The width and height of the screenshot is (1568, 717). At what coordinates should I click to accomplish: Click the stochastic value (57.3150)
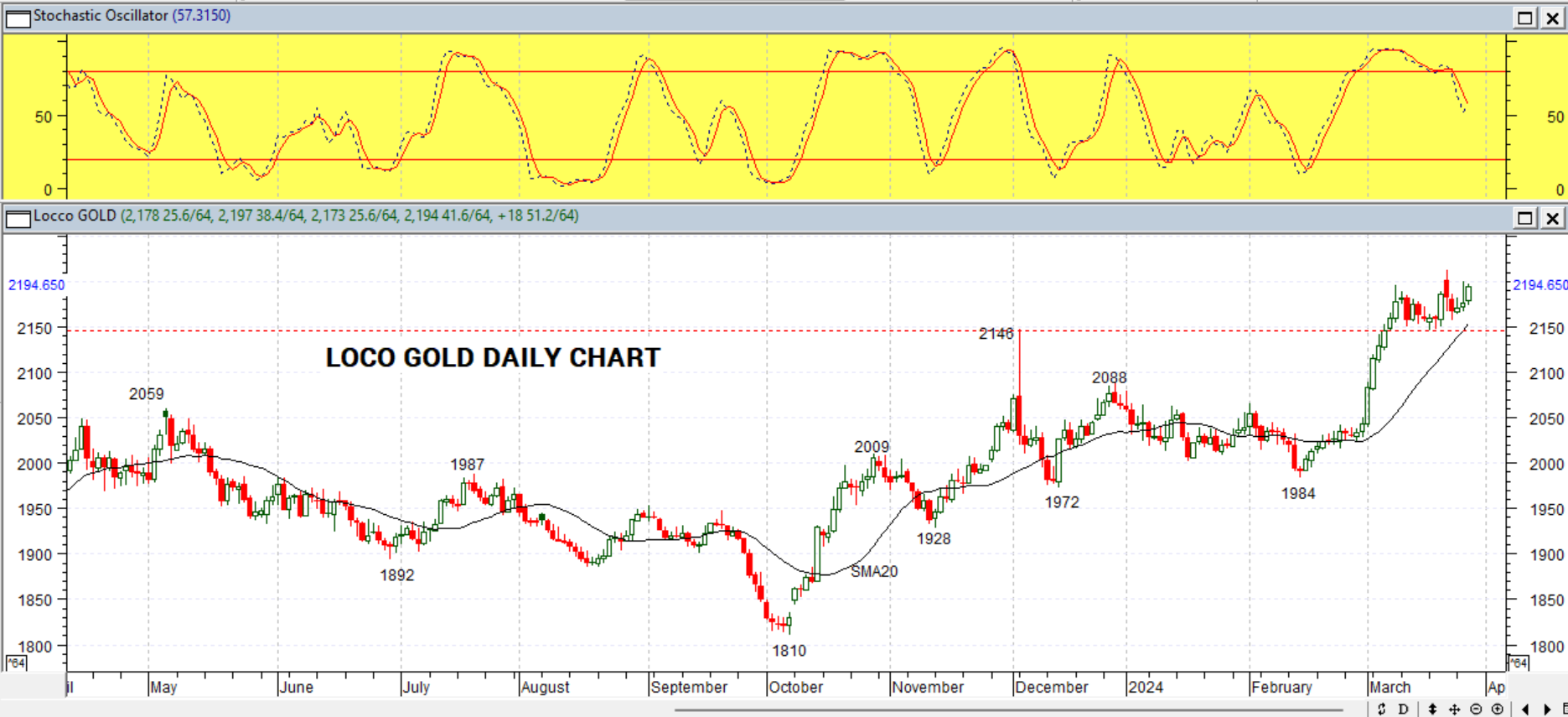pyautogui.click(x=201, y=15)
